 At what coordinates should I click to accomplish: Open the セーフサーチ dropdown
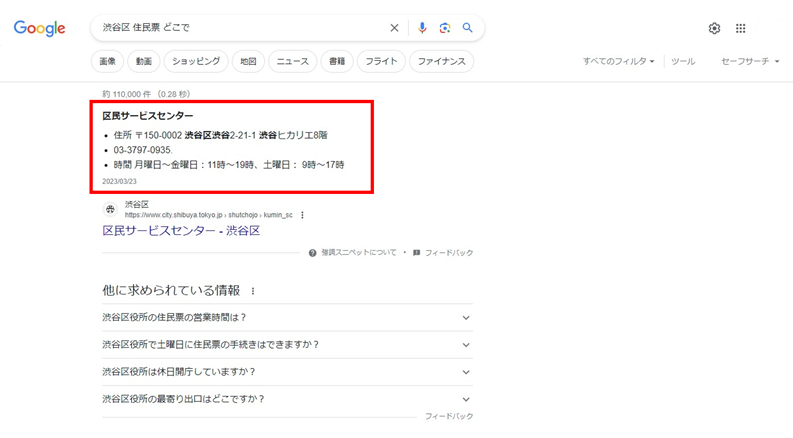pyautogui.click(x=750, y=61)
